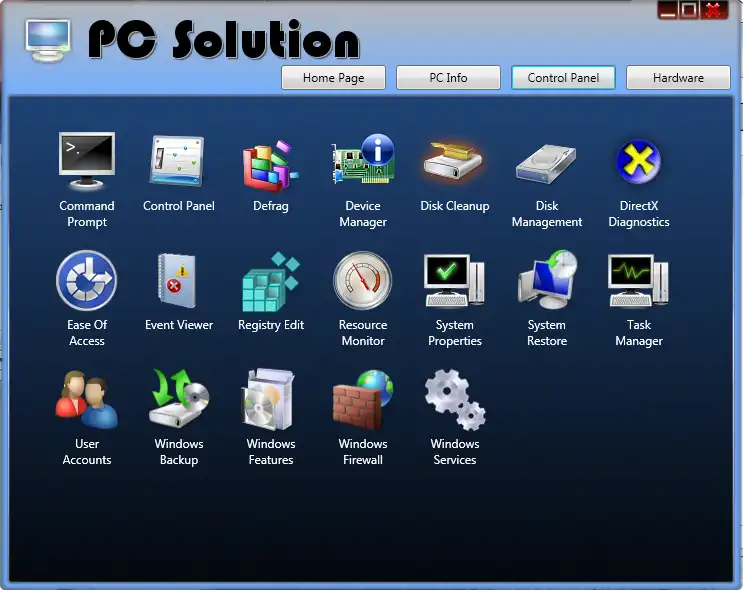This screenshot has height=590, width=743.
Task: Open Disk Management icon
Action: pyautogui.click(x=546, y=164)
